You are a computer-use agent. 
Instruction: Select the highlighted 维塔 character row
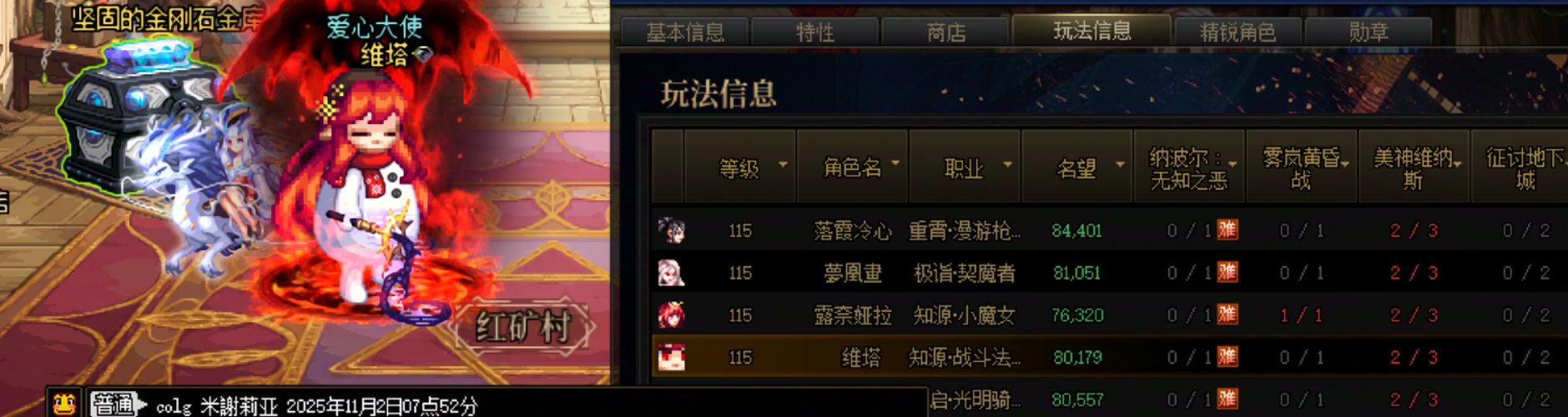tap(1109, 358)
